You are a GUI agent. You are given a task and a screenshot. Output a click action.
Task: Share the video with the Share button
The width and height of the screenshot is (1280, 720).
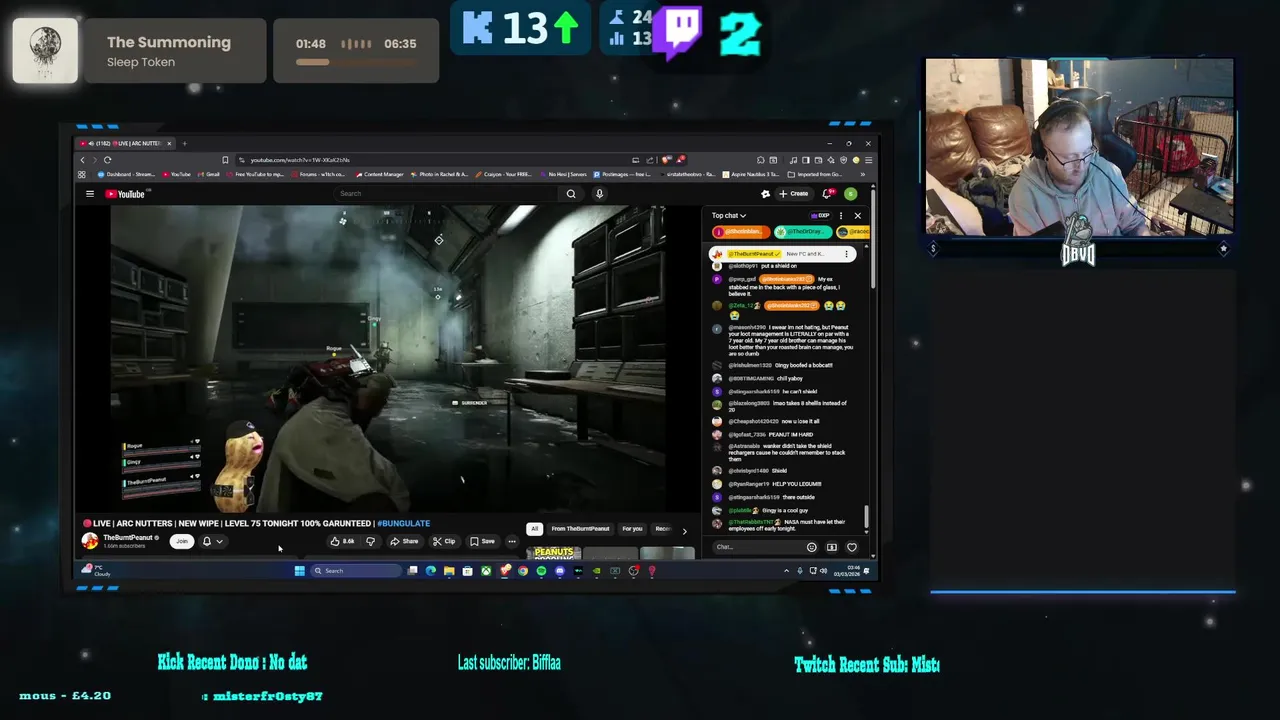coord(405,541)
